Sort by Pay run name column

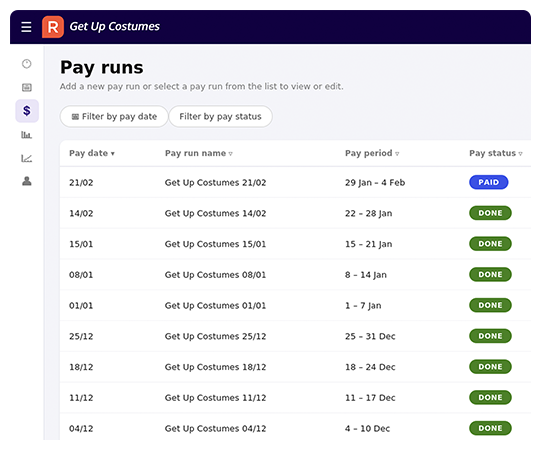199,153
